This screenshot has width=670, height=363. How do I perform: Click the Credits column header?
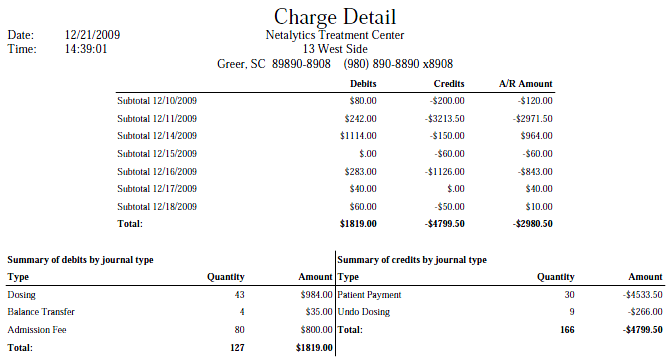pyautogui.click(x=449, y=84)
